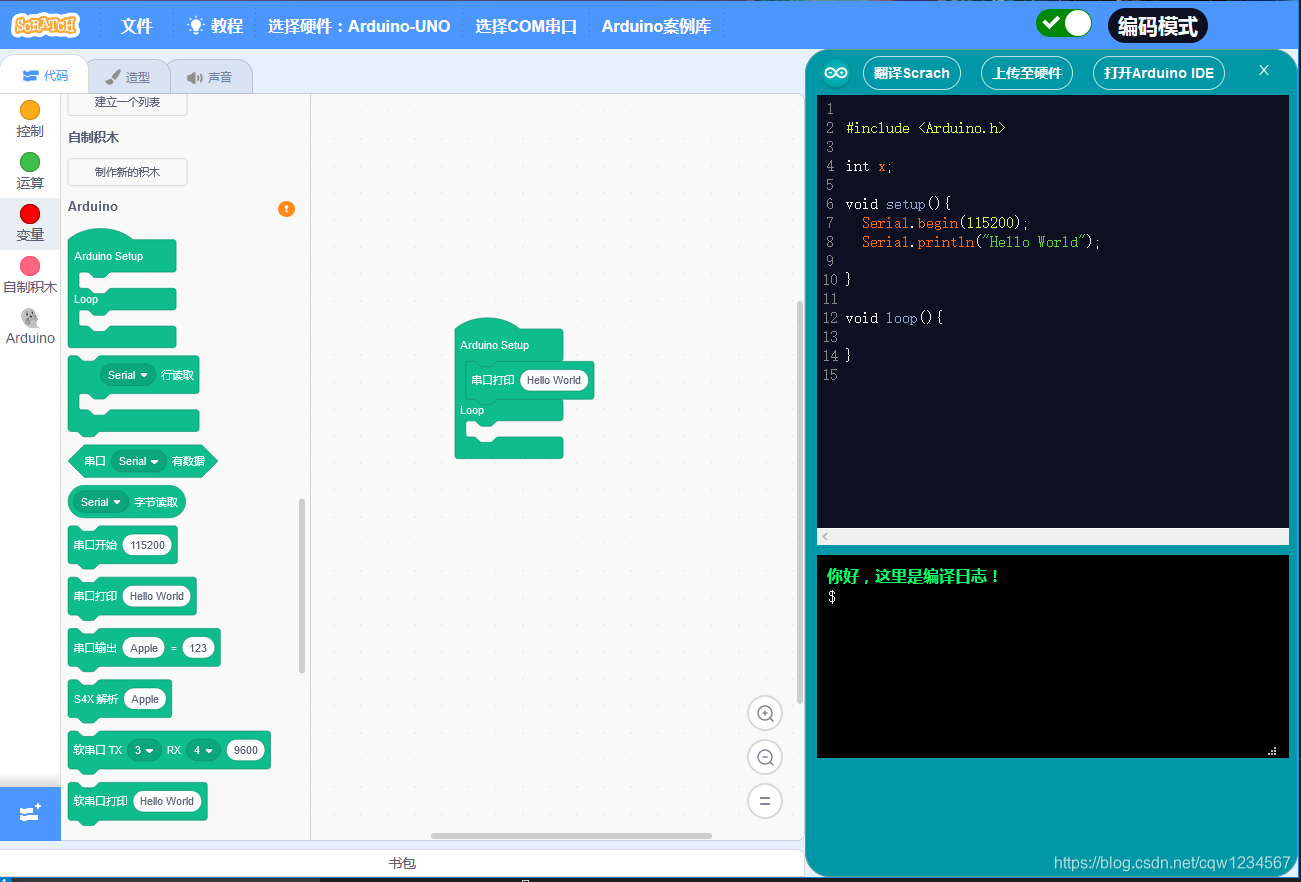The height and width of the screenshot is (882, 1301).
Task: Open the 选择COM串口 menu
Action: point(526,26)
